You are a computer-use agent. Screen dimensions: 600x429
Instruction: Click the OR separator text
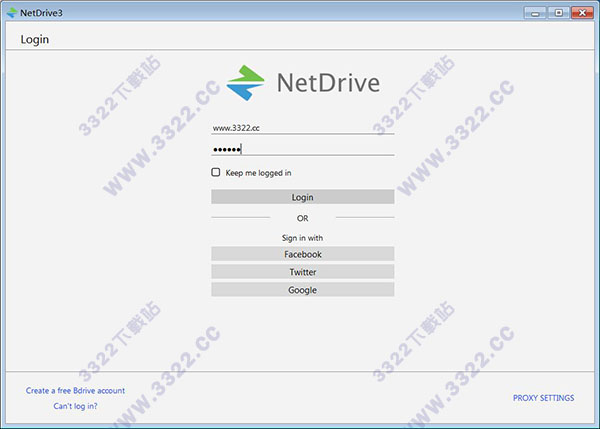click(x=302, y=218)
